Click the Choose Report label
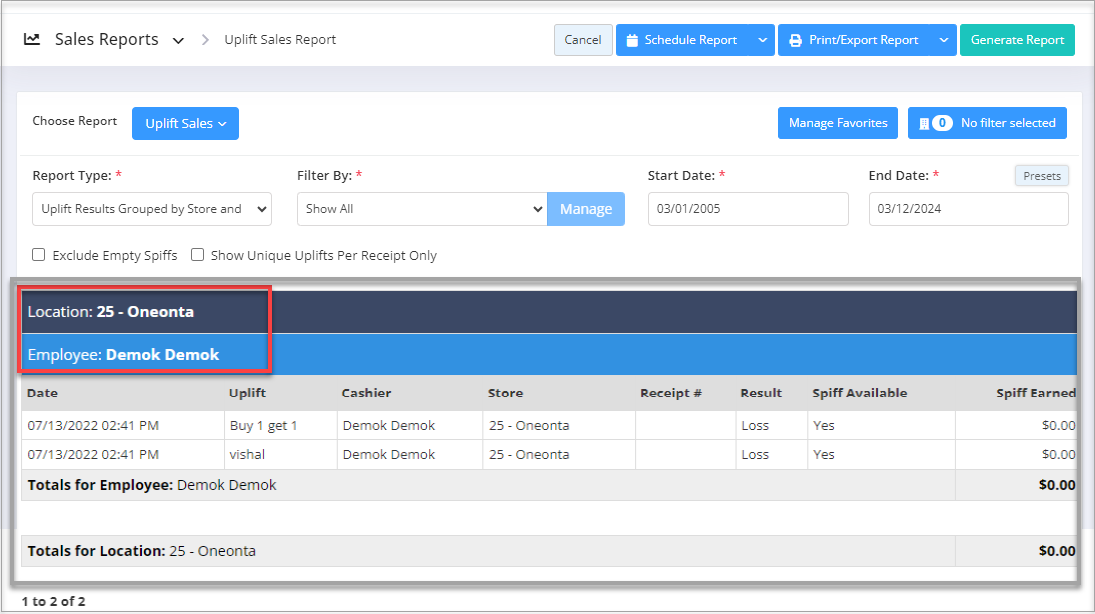The image size is (1095, 614). (x=75, y=121)
